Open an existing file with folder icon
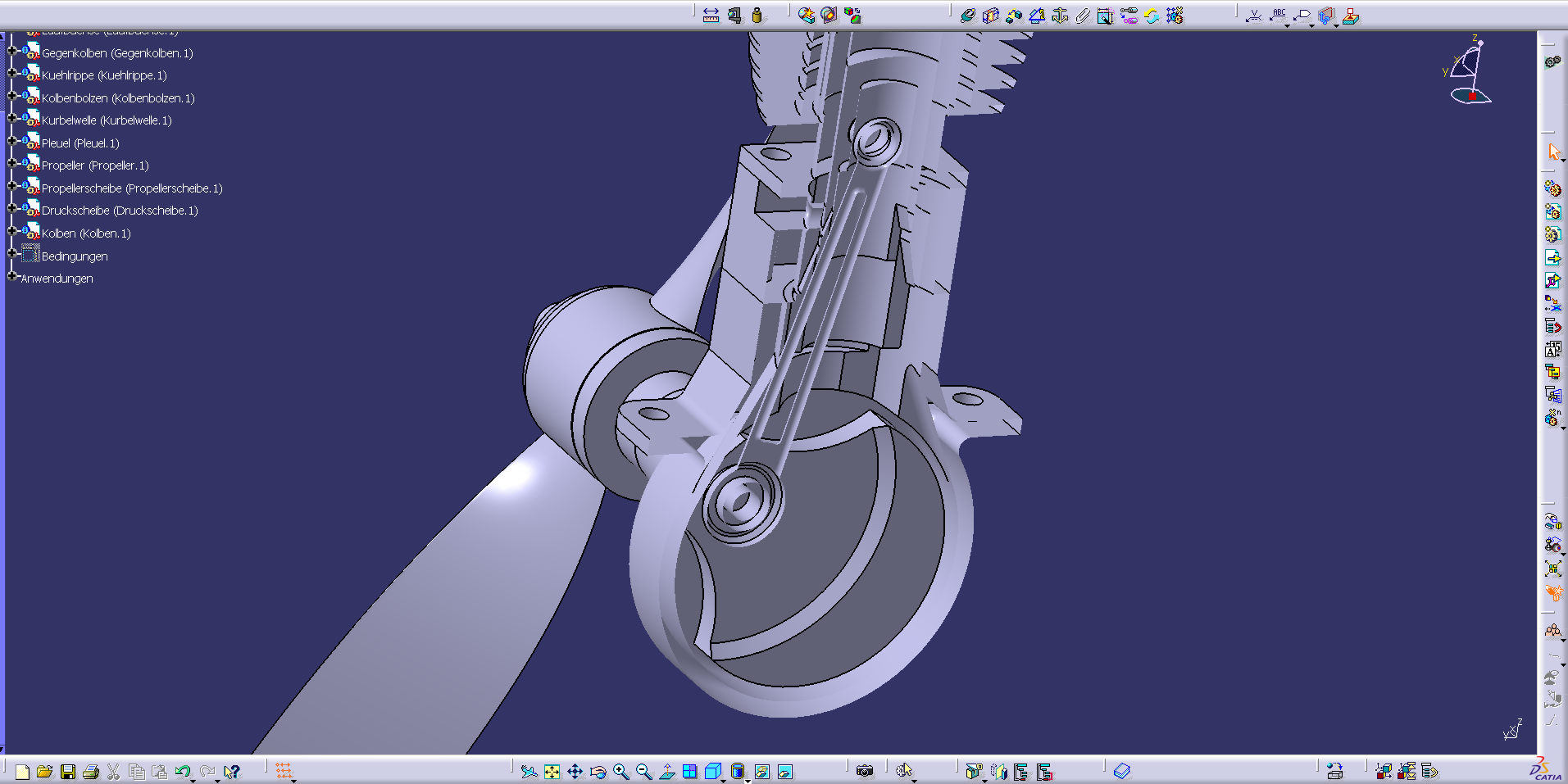The height and width of the screenshot is (784, 1568). (45, 771)
